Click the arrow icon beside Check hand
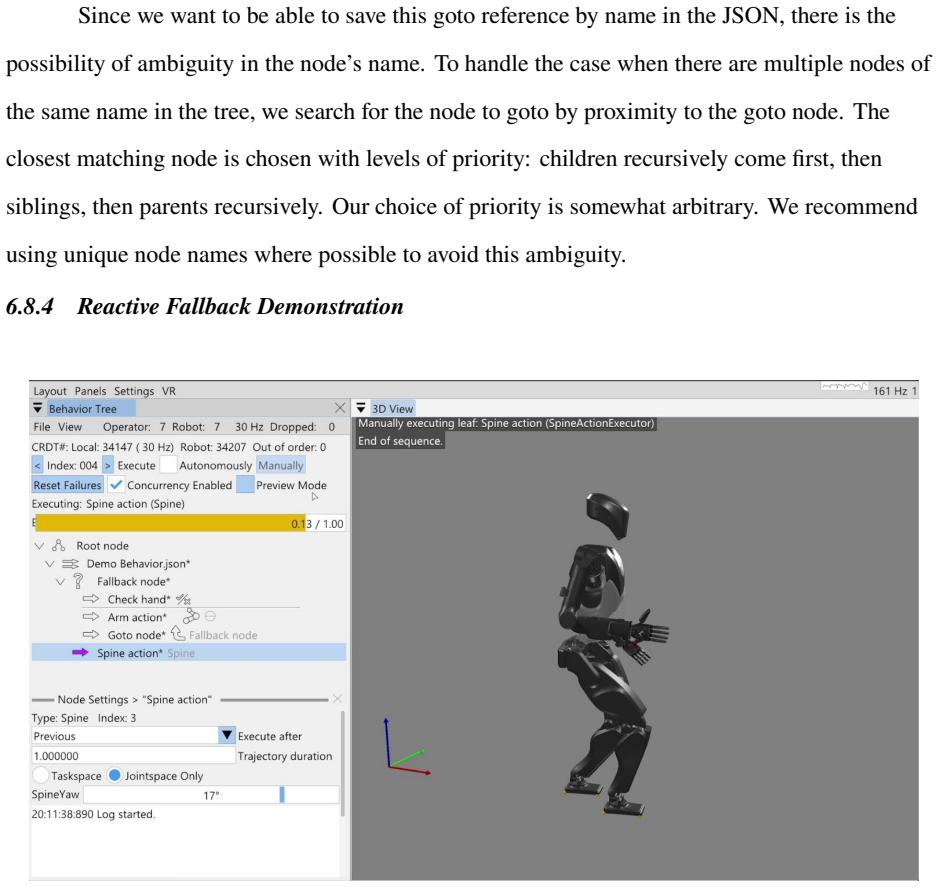The width and height of the screenshot is (939, 887). [91, 599]
